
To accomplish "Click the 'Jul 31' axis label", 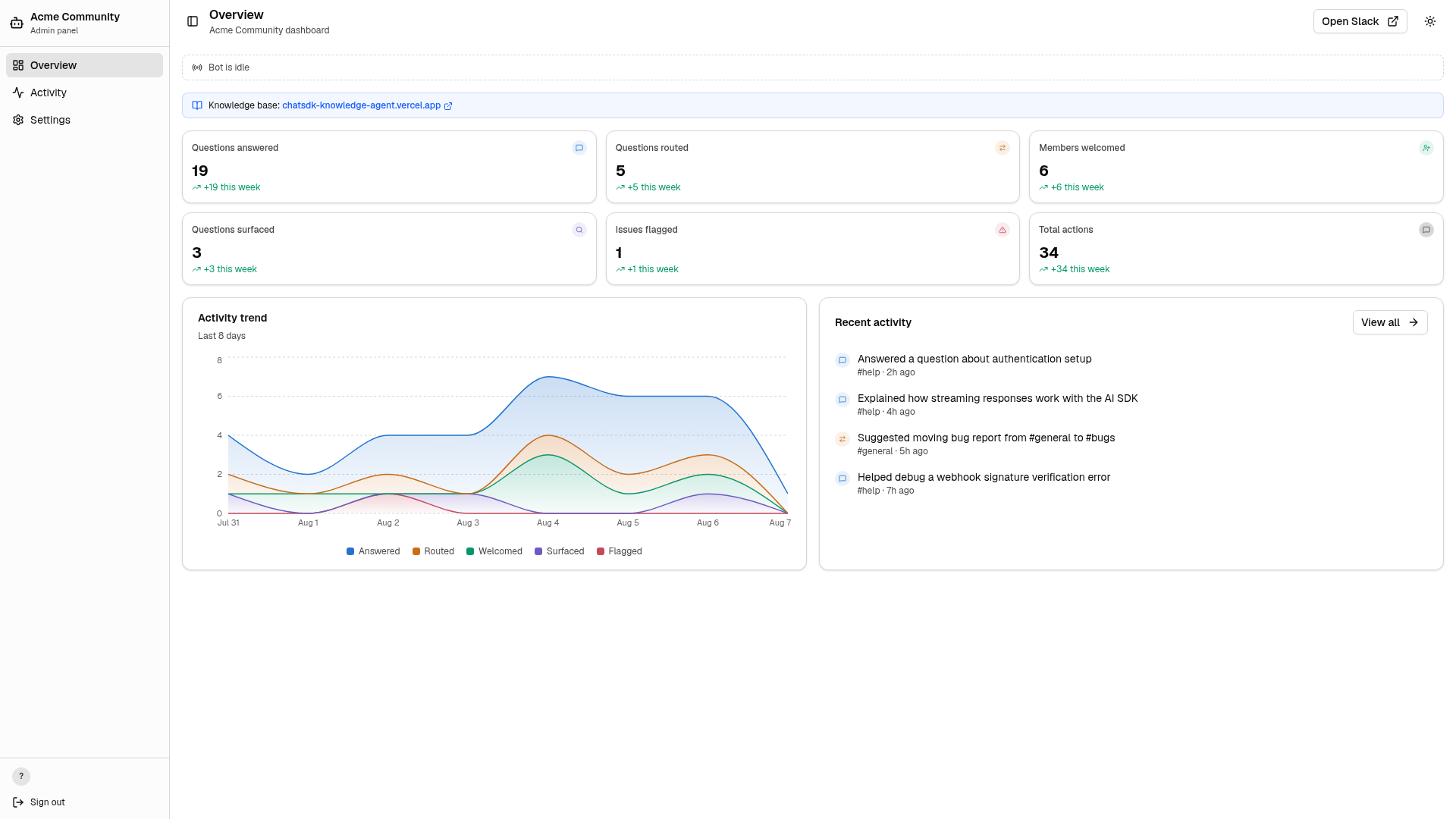I will (228, 522).
